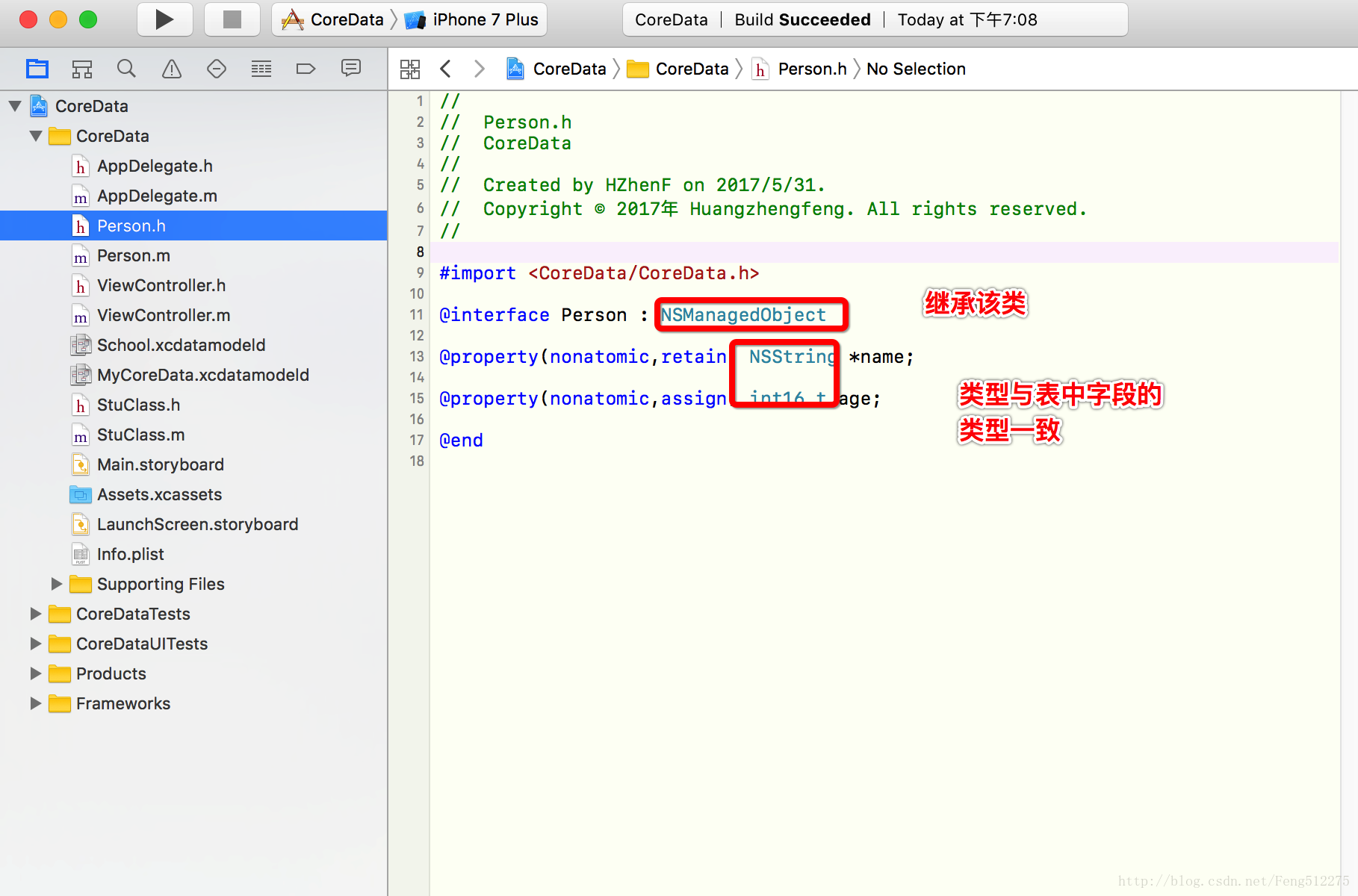Viewport: 1358px width, 896px height.
Task: Click No Selection in jump bar
Action: (x=916, y=69)
